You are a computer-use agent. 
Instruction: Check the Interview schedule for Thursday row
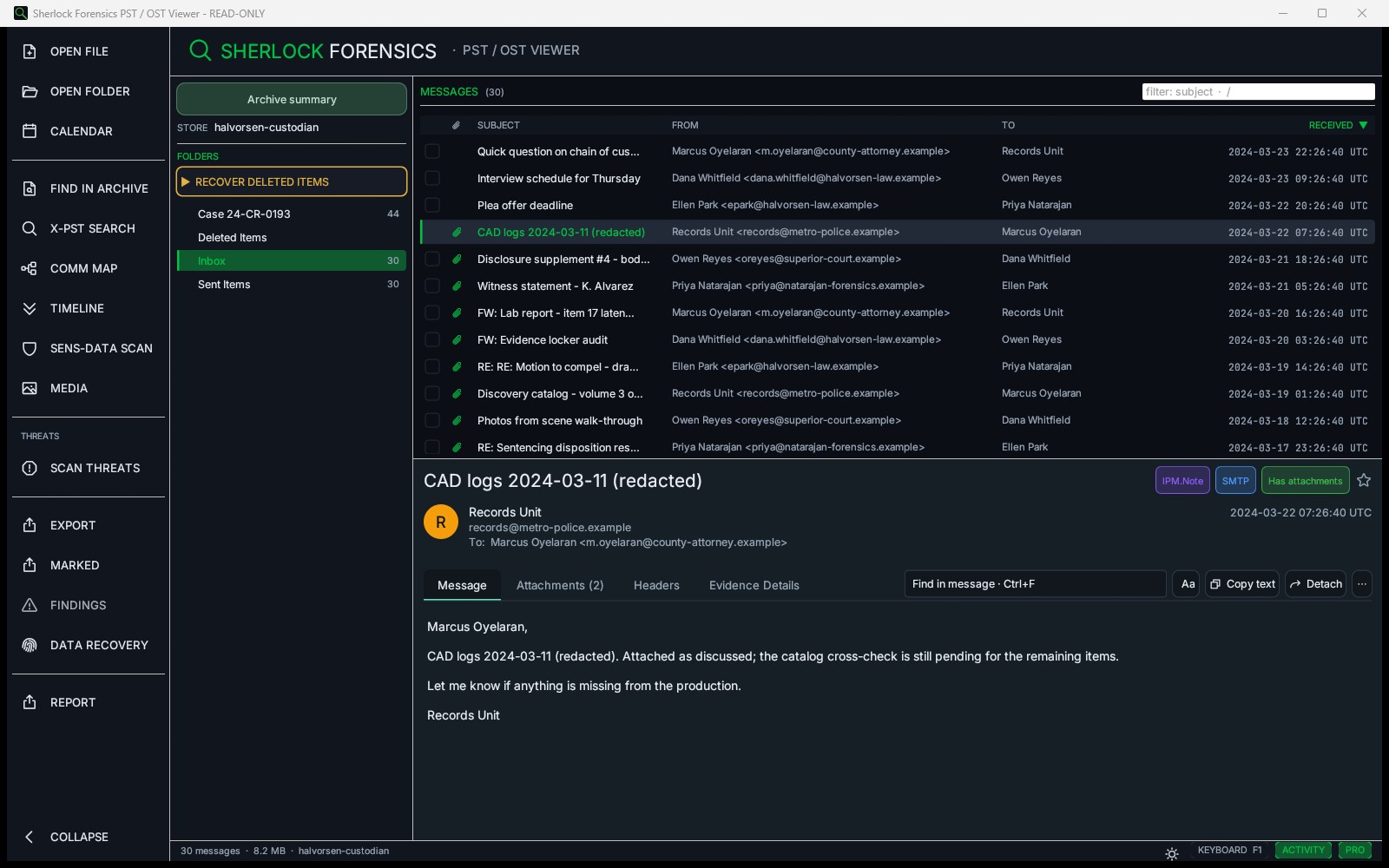432,178
